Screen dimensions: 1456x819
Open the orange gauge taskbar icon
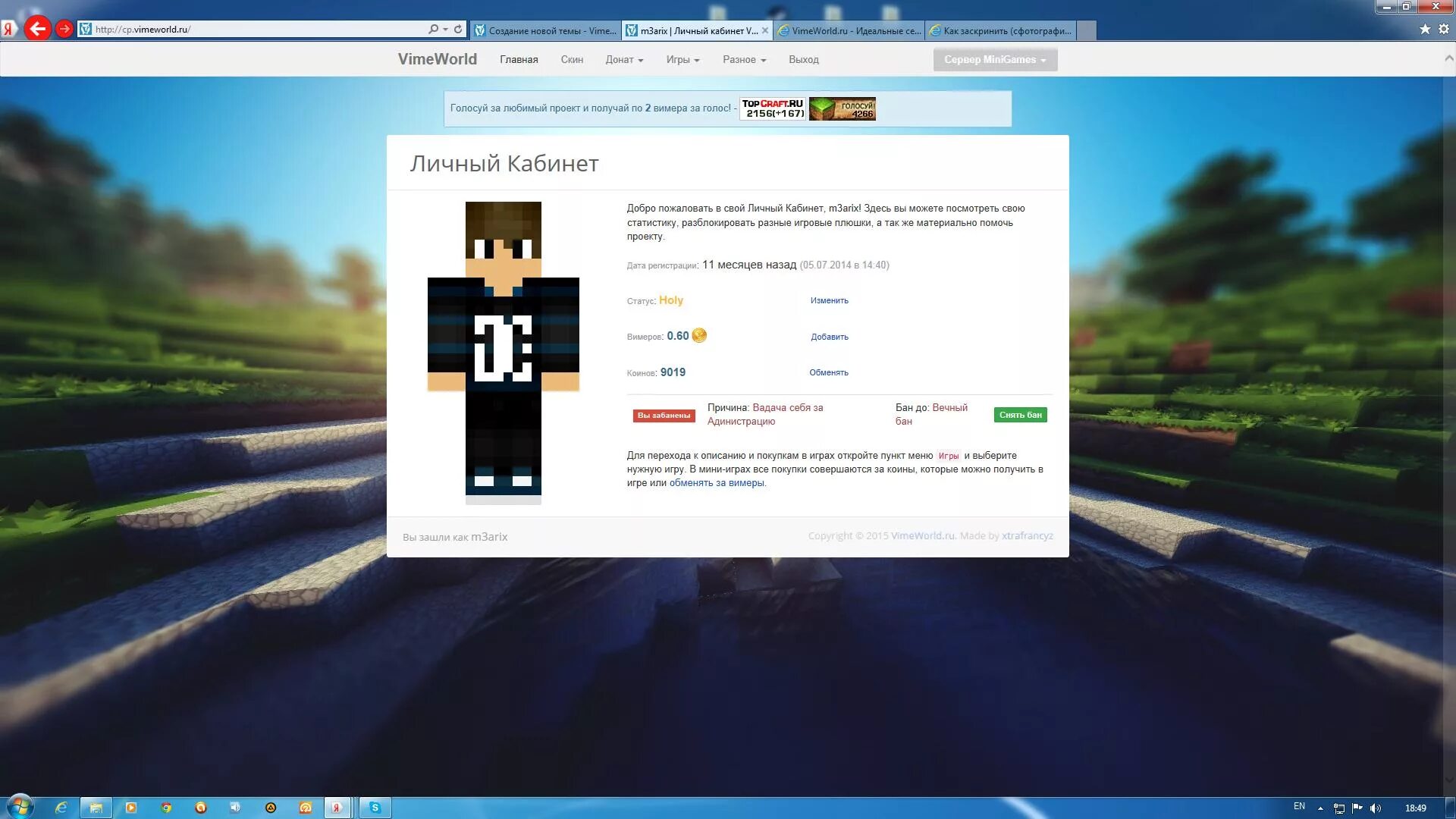pos(306,808)
